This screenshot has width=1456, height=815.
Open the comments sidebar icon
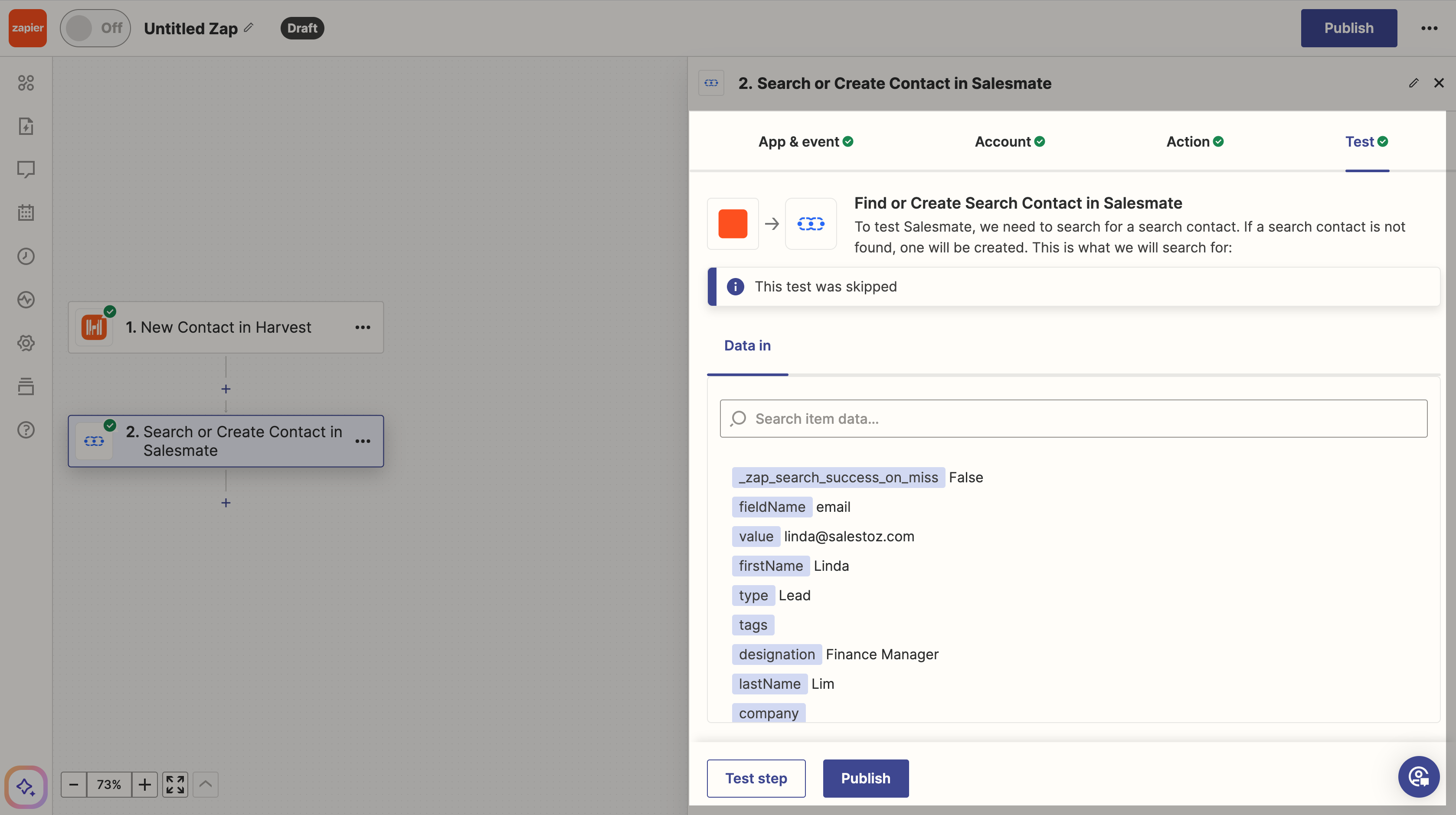tap(26, 170)
